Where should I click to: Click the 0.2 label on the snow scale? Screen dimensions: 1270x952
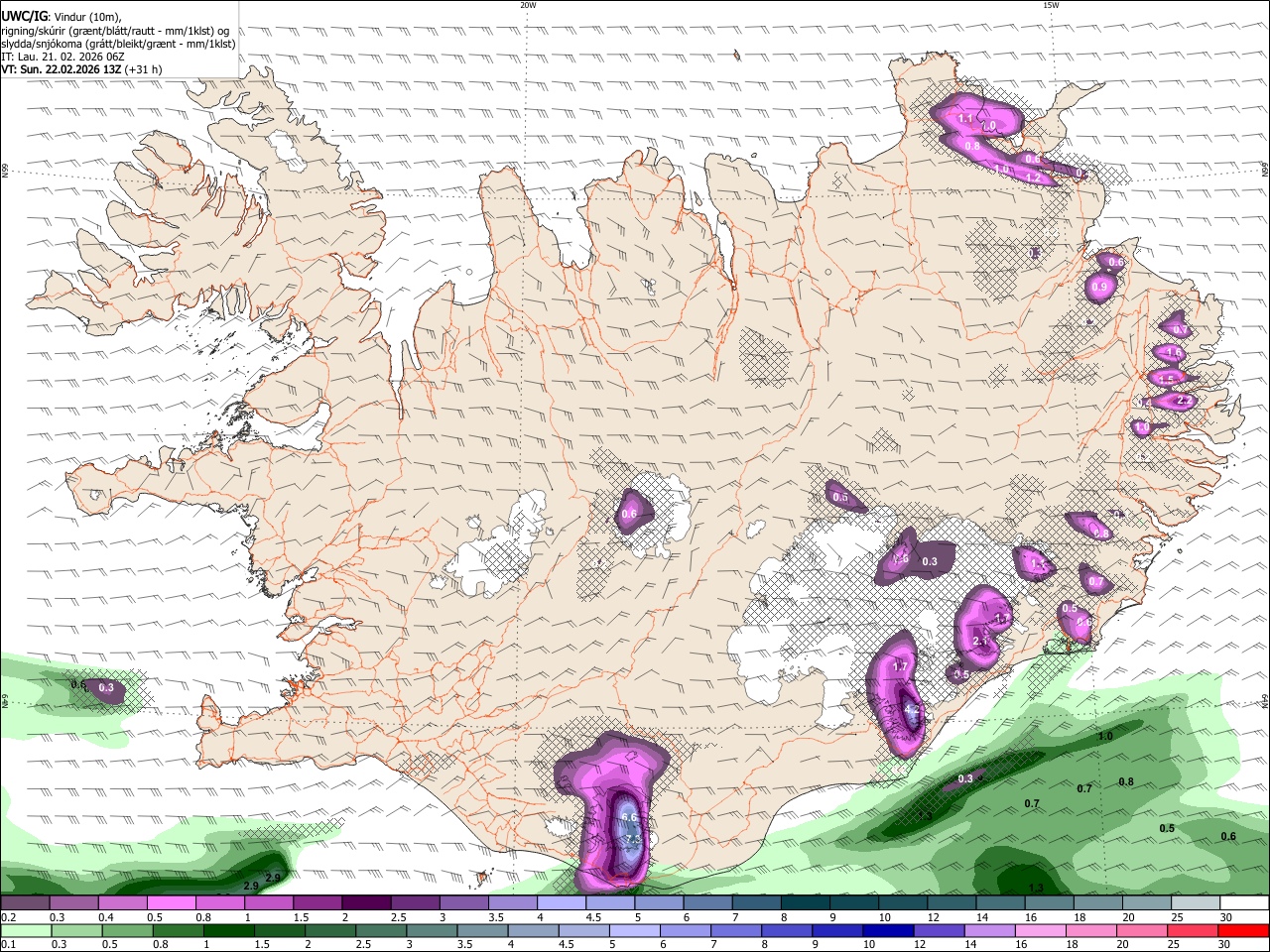[8, 917]
